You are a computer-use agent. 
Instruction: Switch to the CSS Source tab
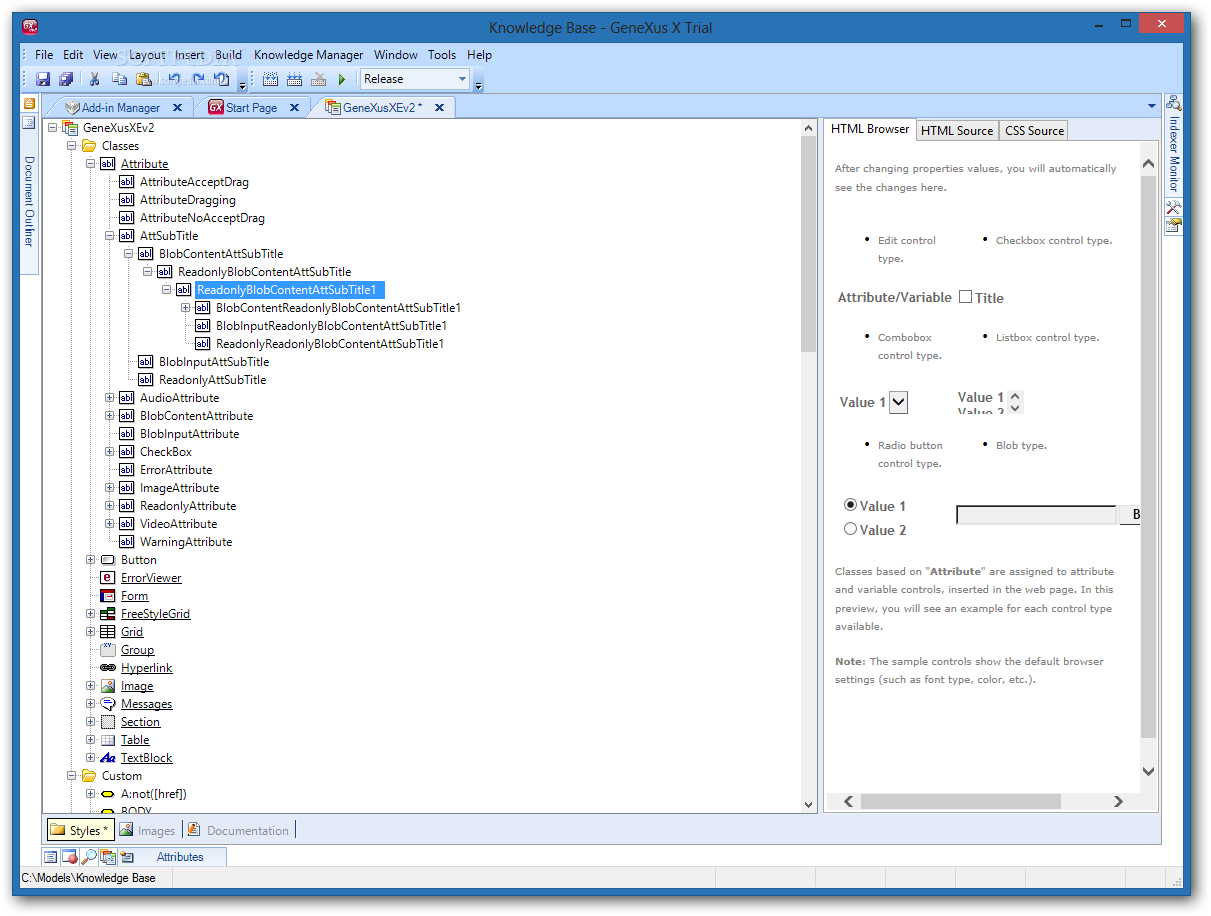pos(1034,130)
